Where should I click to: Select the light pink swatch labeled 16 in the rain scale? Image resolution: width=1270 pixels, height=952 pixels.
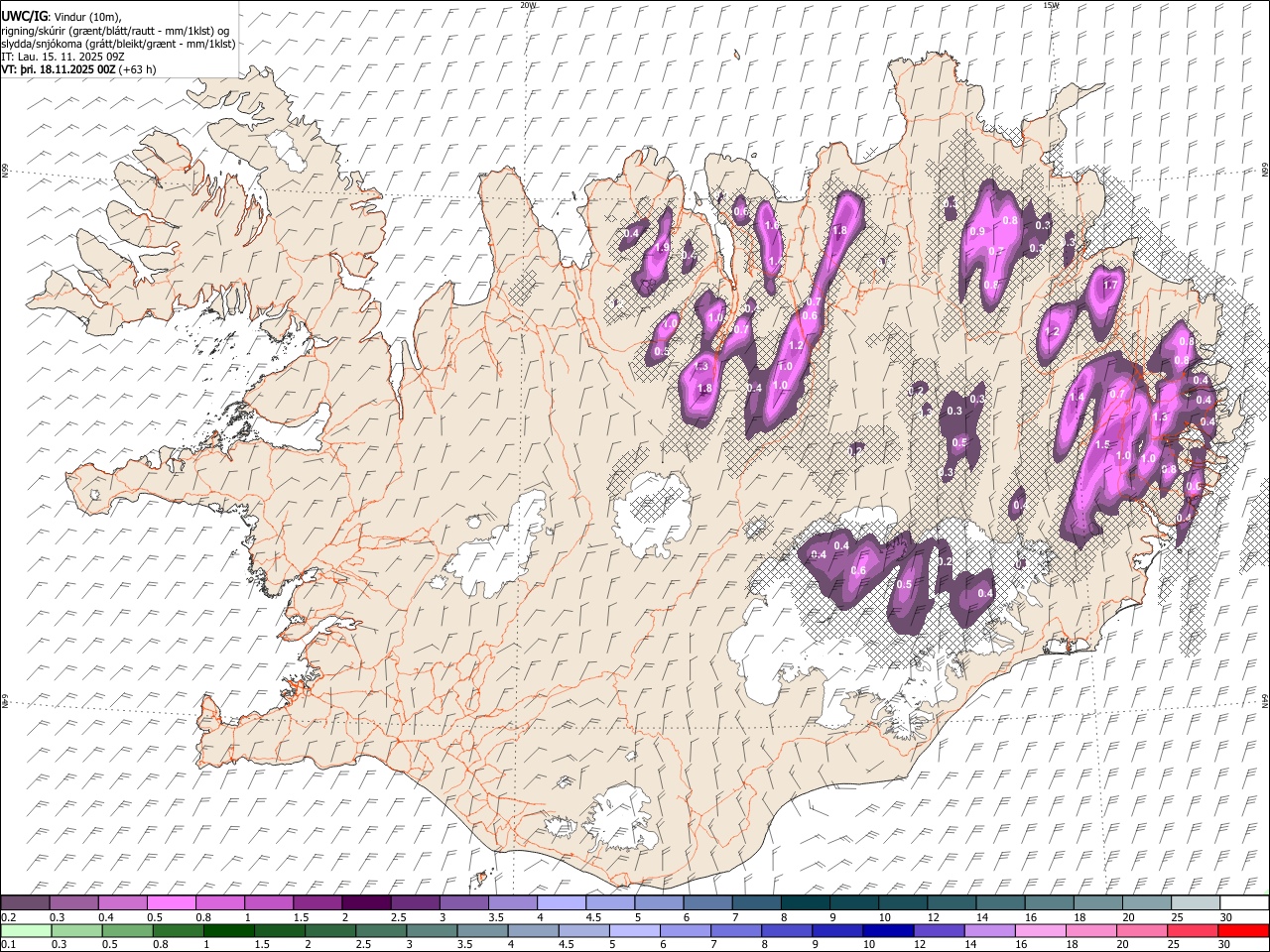click(x=1039, y=930)
